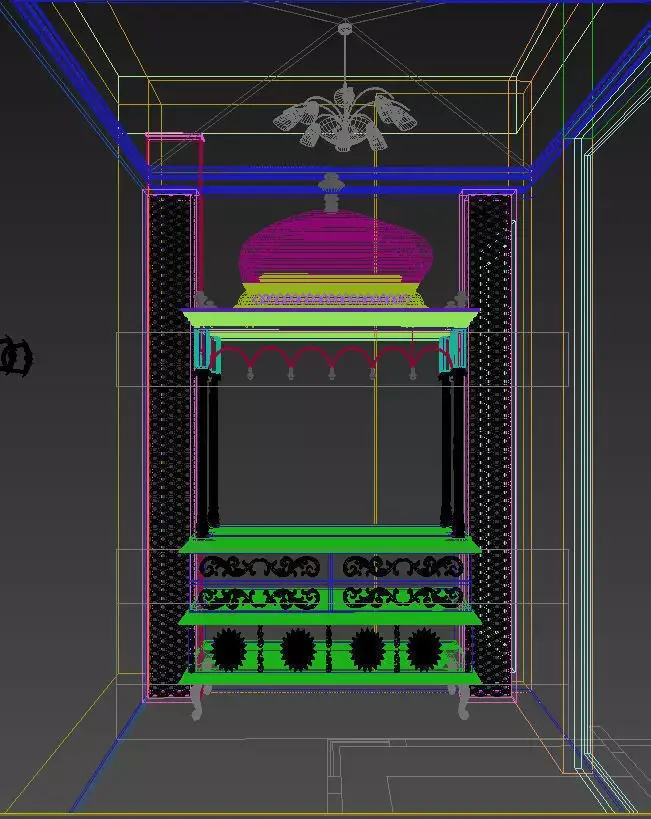This screenshot has height=819, width=651.
Task: Select the left pair of black columns
Action: coord(207,453)
